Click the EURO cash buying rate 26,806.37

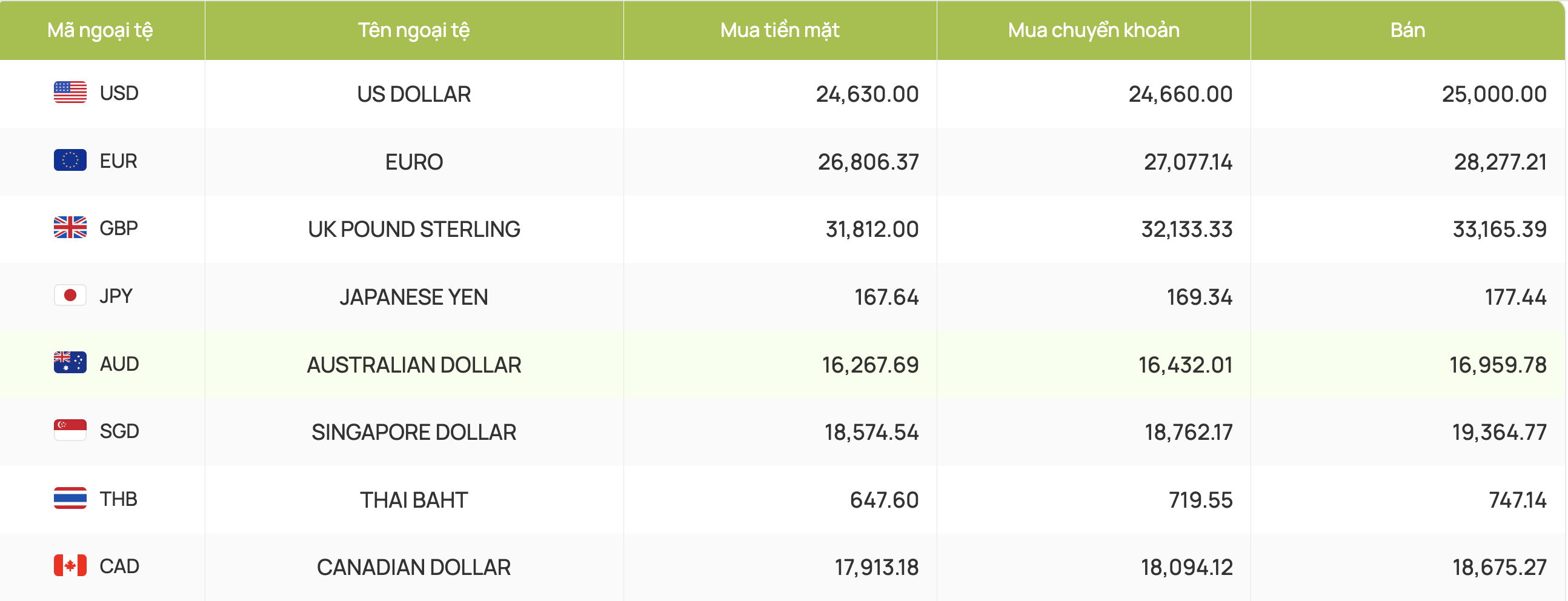(868, 162)
